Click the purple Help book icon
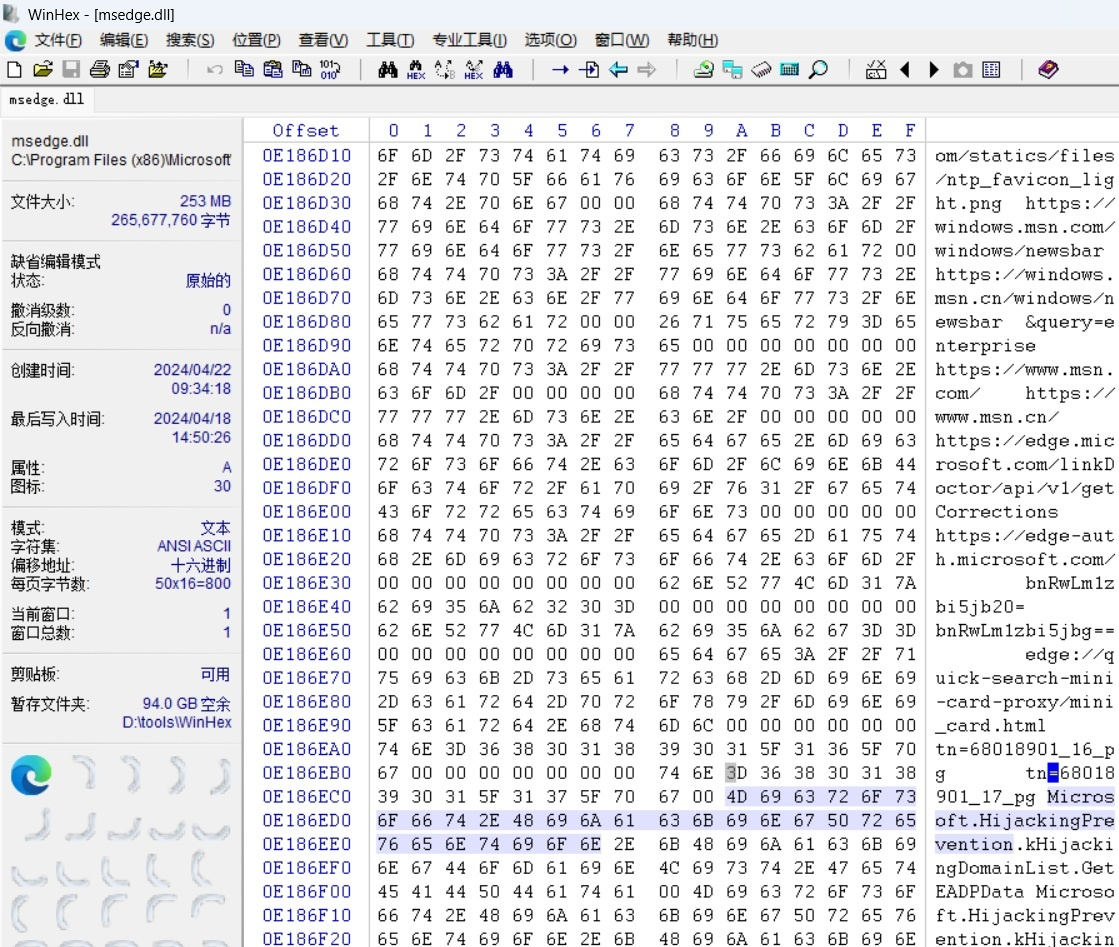Image resolution: width=1119 pixels, height=947 pixels. [1048, 70]
